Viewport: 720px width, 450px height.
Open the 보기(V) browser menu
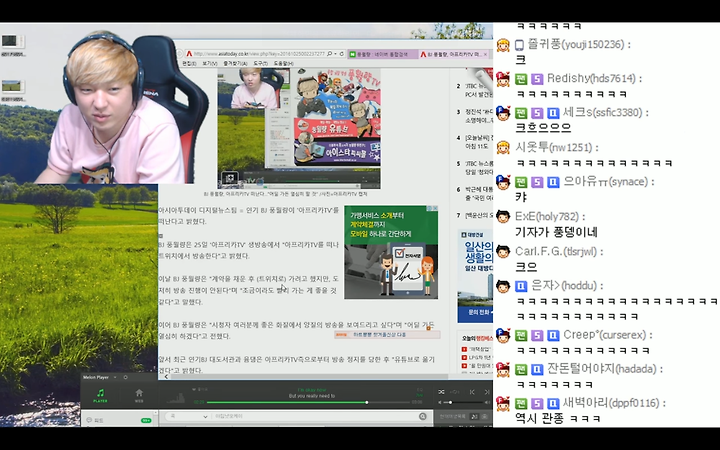coord(210,63)
